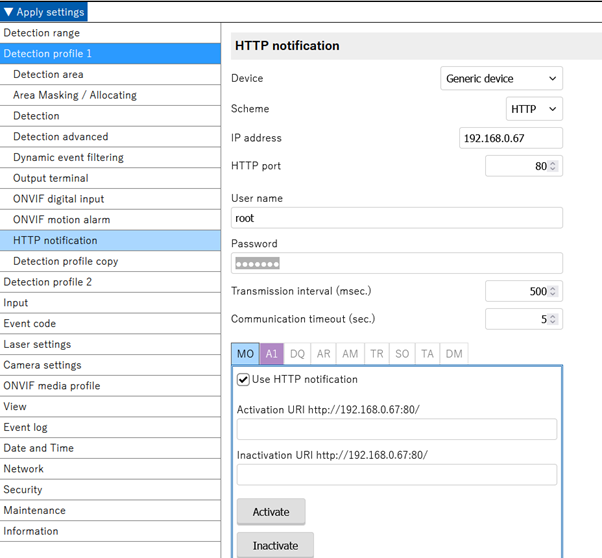Open Detection profile 2 section
Image resolution: width=602 pixels, height=558 pixels.
pos(47,282)
